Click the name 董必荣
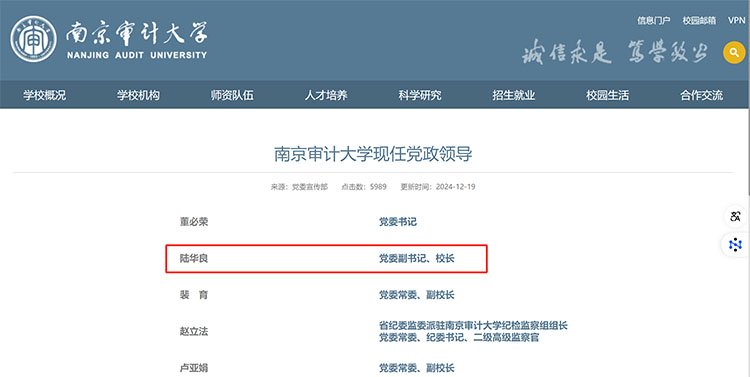The image size is (750, 377). [194, 222]
